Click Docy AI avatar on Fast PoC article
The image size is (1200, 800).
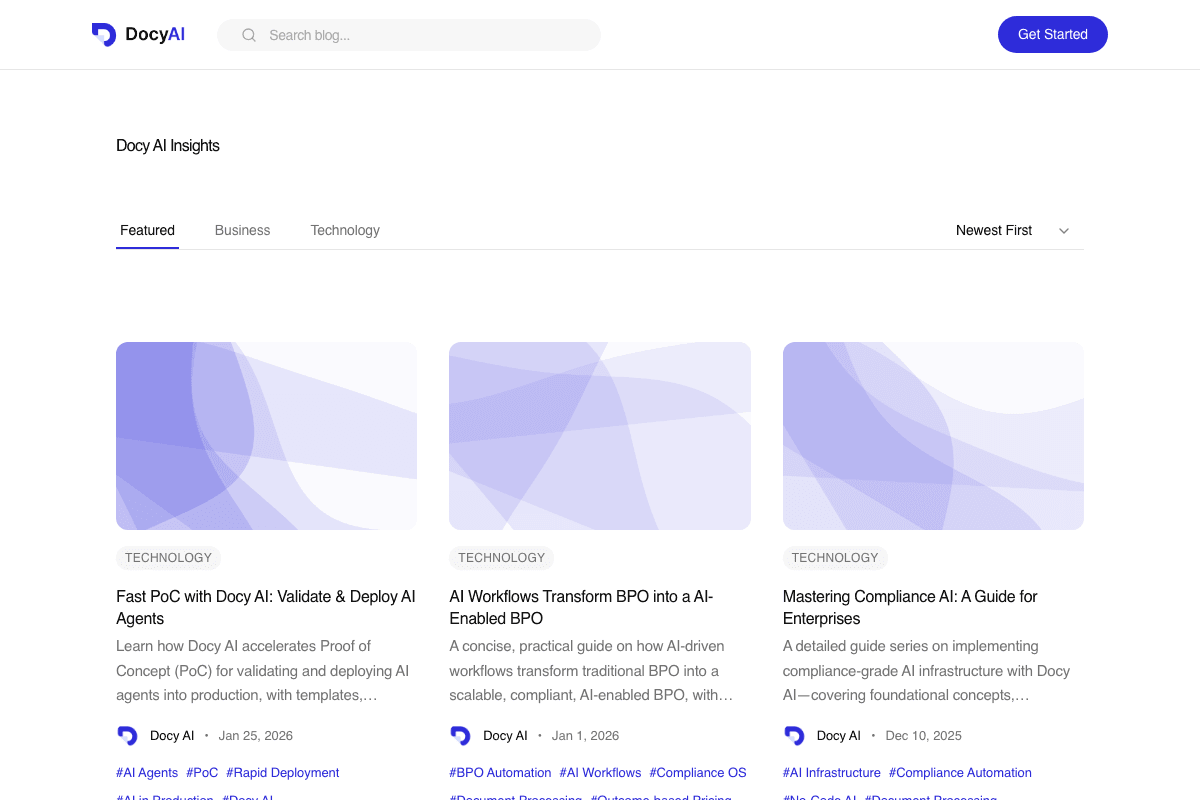coord(127,735)
